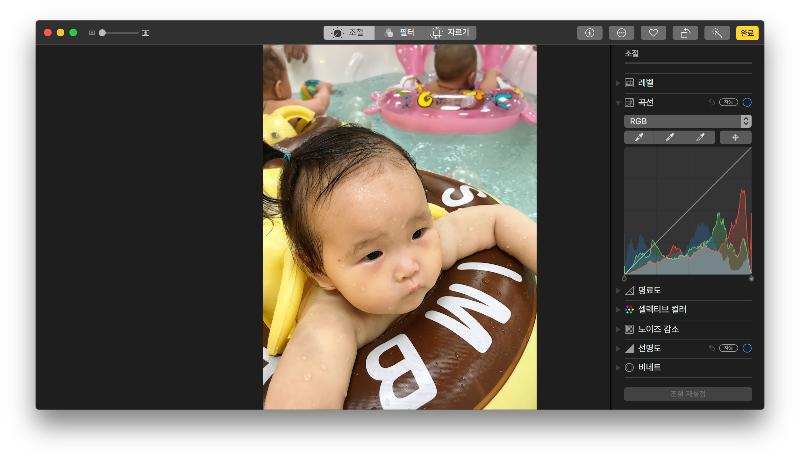Expand the 레벨 section
800x460 pixels.
click(x=618, y=83)
